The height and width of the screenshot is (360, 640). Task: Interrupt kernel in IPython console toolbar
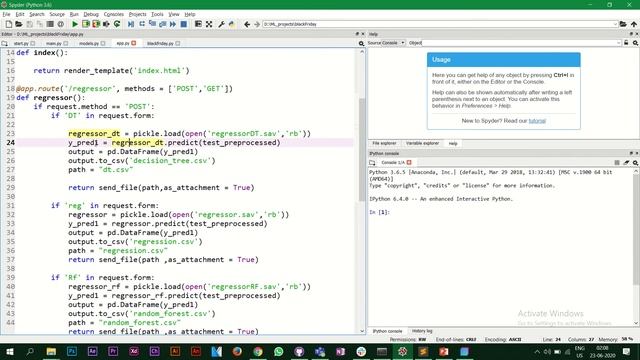[617, 162]
